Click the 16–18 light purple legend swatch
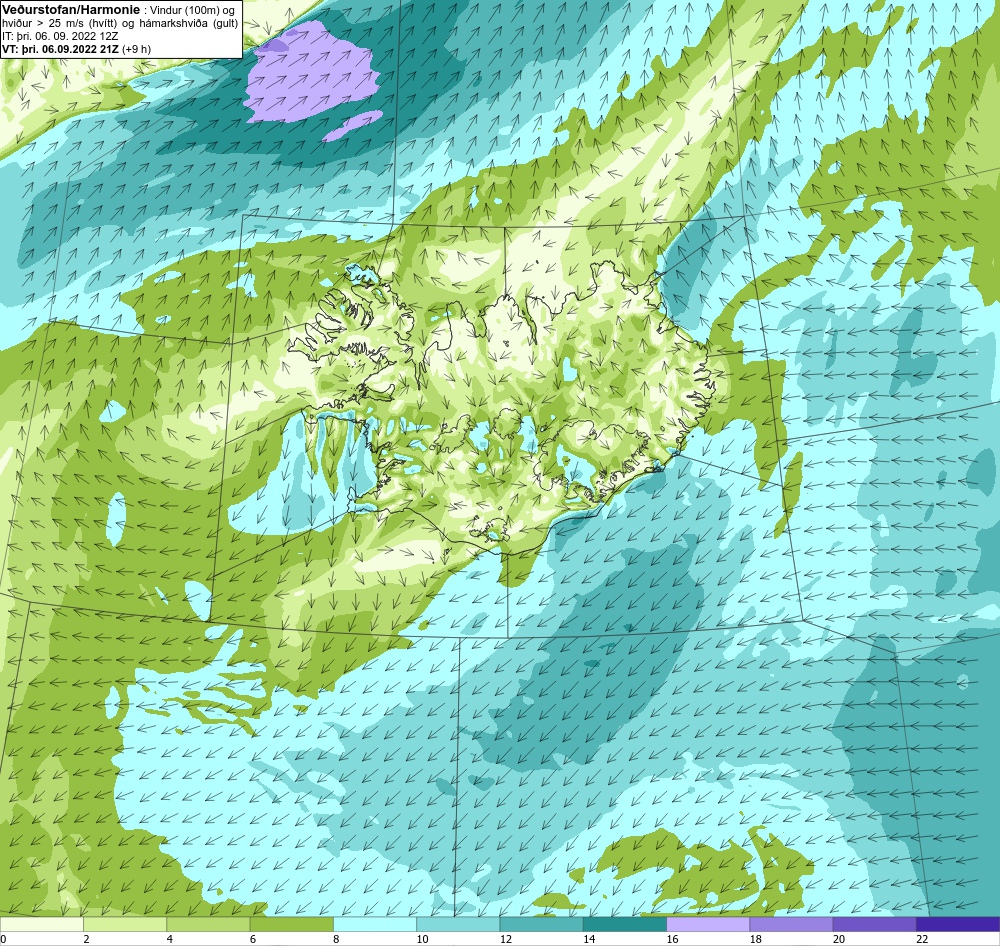This screenshot has width=1000, height=946. point(708,924)
